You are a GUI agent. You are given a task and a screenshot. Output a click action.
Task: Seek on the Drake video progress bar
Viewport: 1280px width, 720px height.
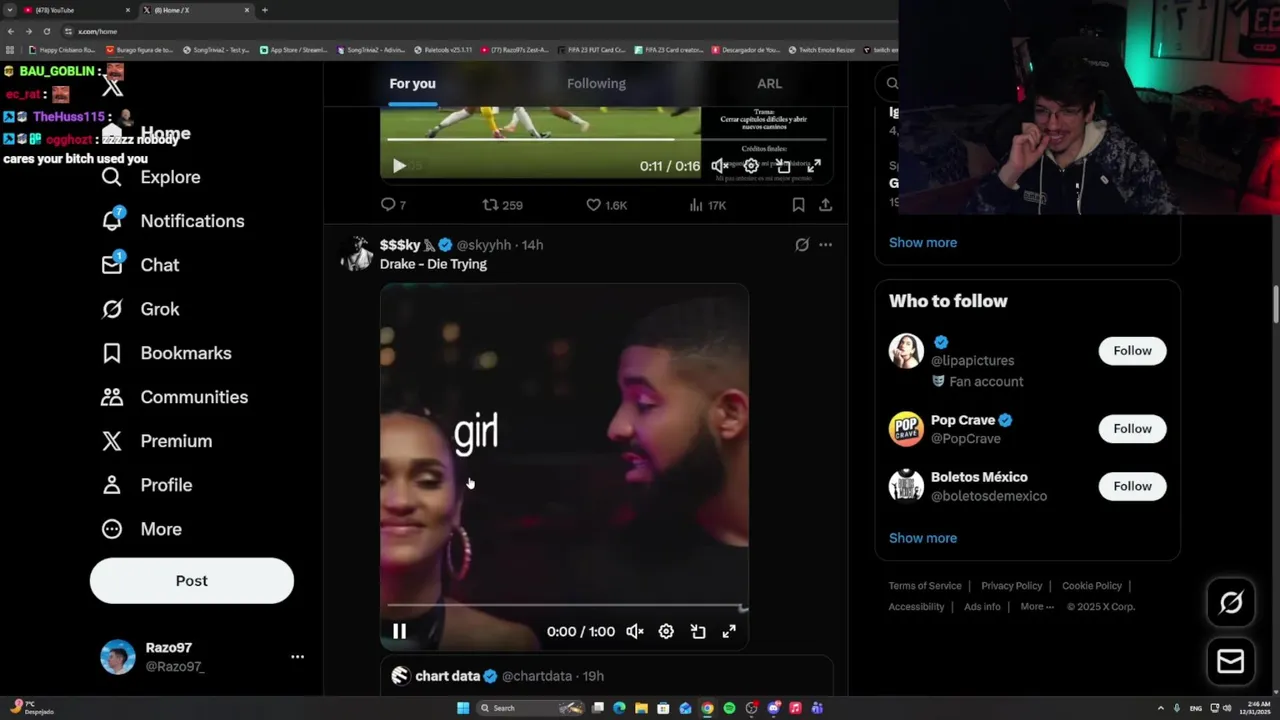coord(564,605)
